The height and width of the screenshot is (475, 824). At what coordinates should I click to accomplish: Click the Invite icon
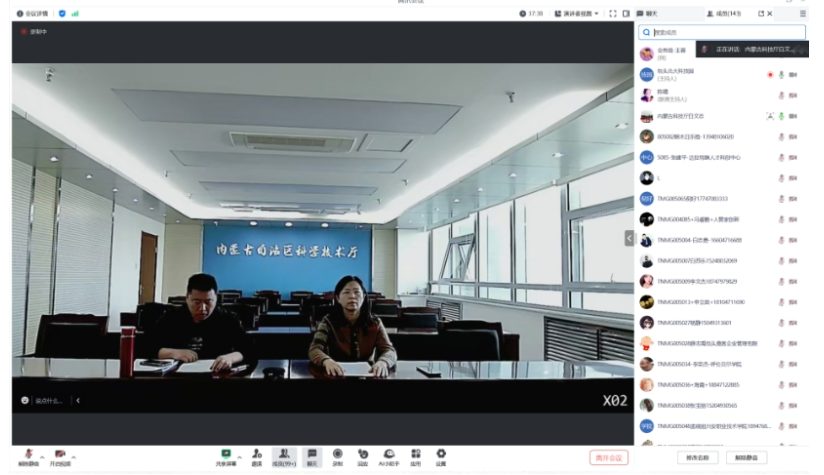click(256, 457)
